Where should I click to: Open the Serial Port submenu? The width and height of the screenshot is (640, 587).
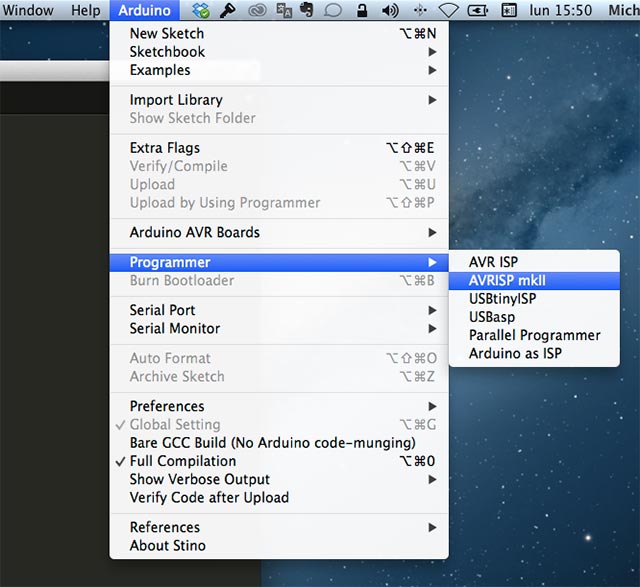click(x=162, y=310)
